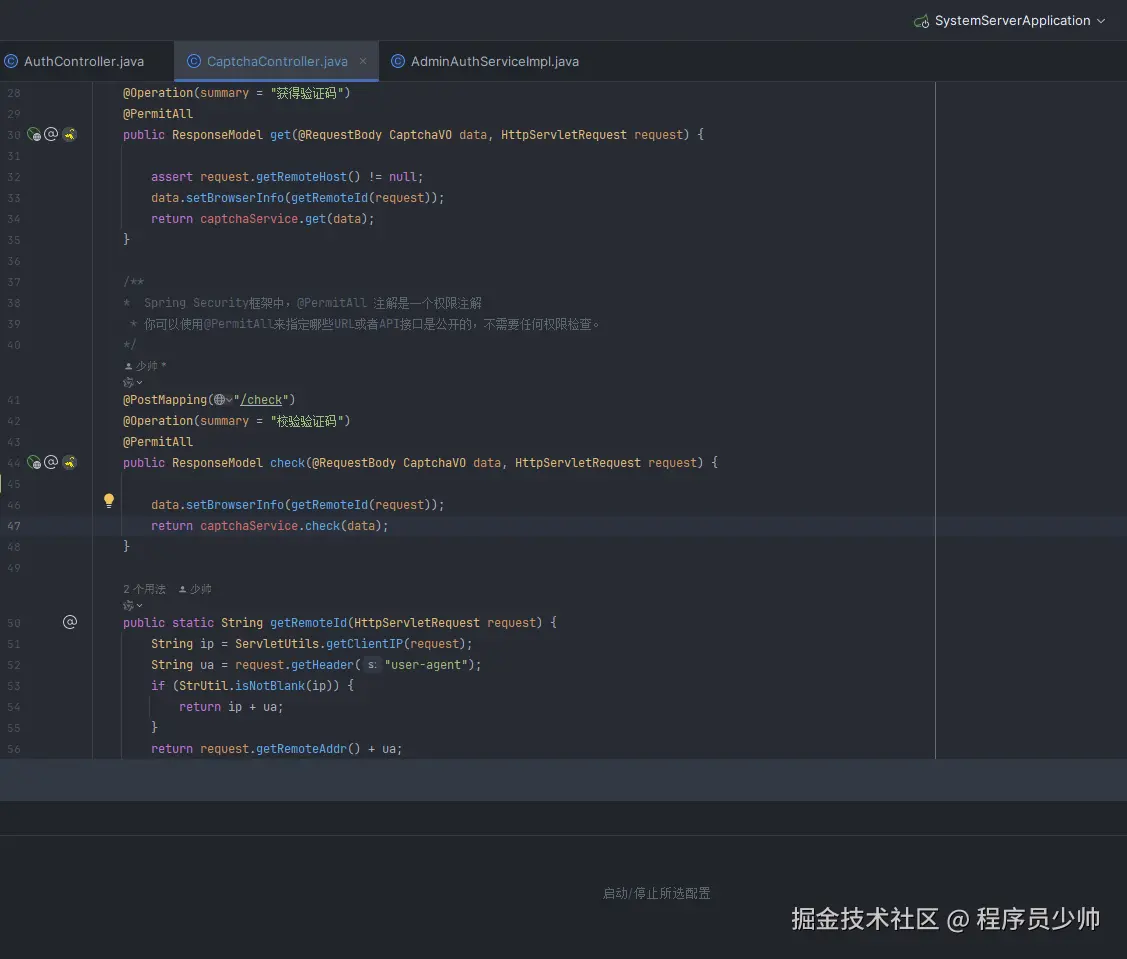Screen dimensions: 1127x959
Task: Click the "user-agent" string literal
Action: point(426,665)
